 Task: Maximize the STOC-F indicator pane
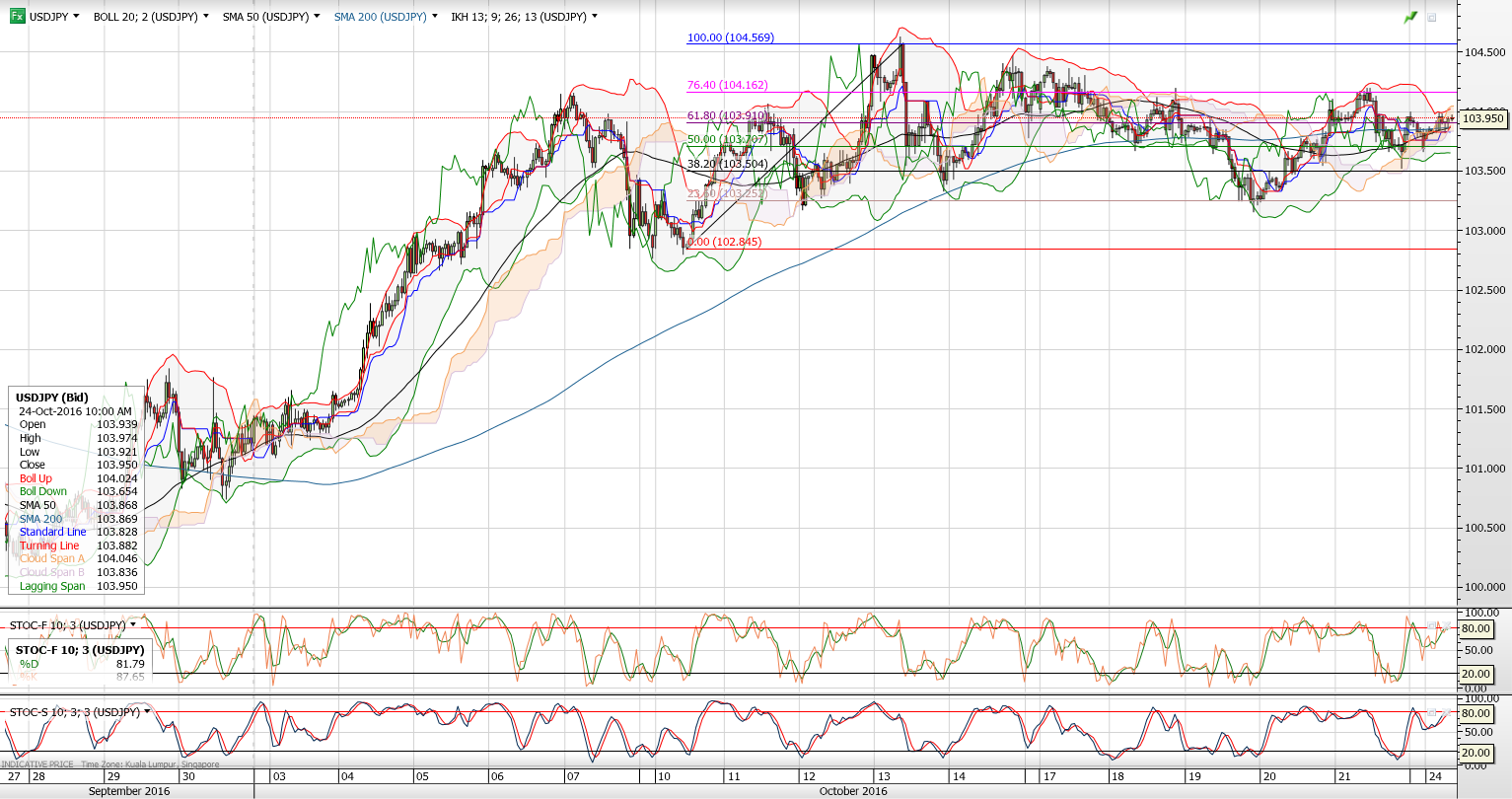[1432, 625]
